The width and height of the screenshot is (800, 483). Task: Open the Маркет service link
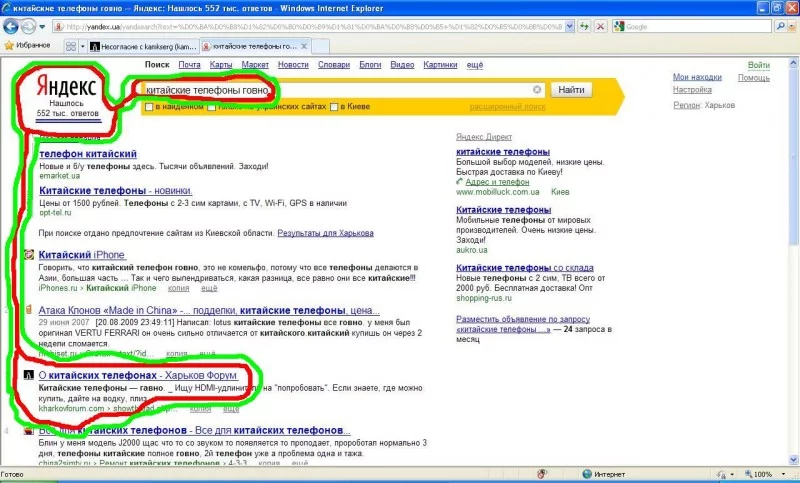(x=255, y=65)
